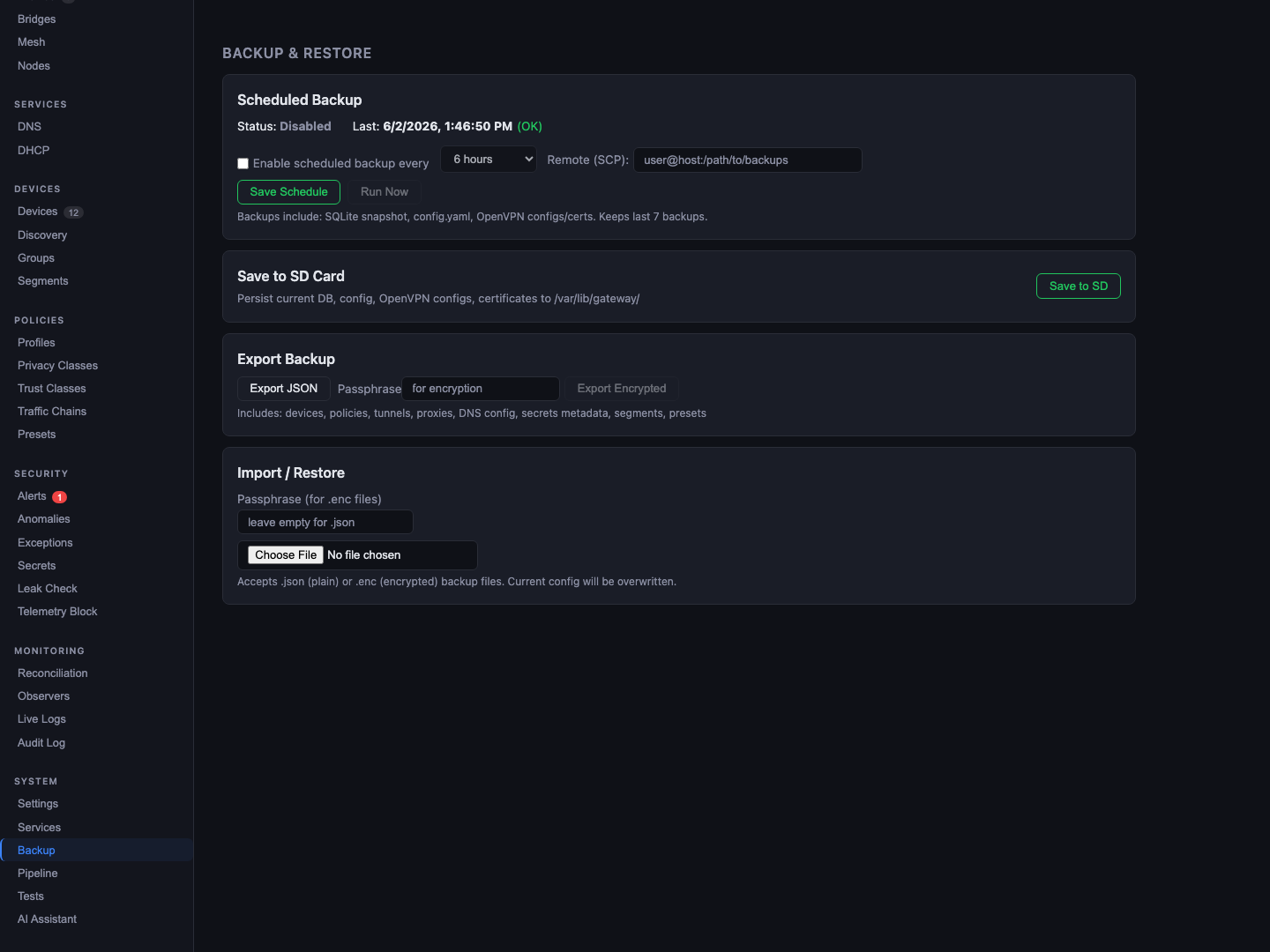This screenshot has height=952, width=1270.
Task: Click last backup timestamp 6/2/2026
Action: tap(447, 127)
